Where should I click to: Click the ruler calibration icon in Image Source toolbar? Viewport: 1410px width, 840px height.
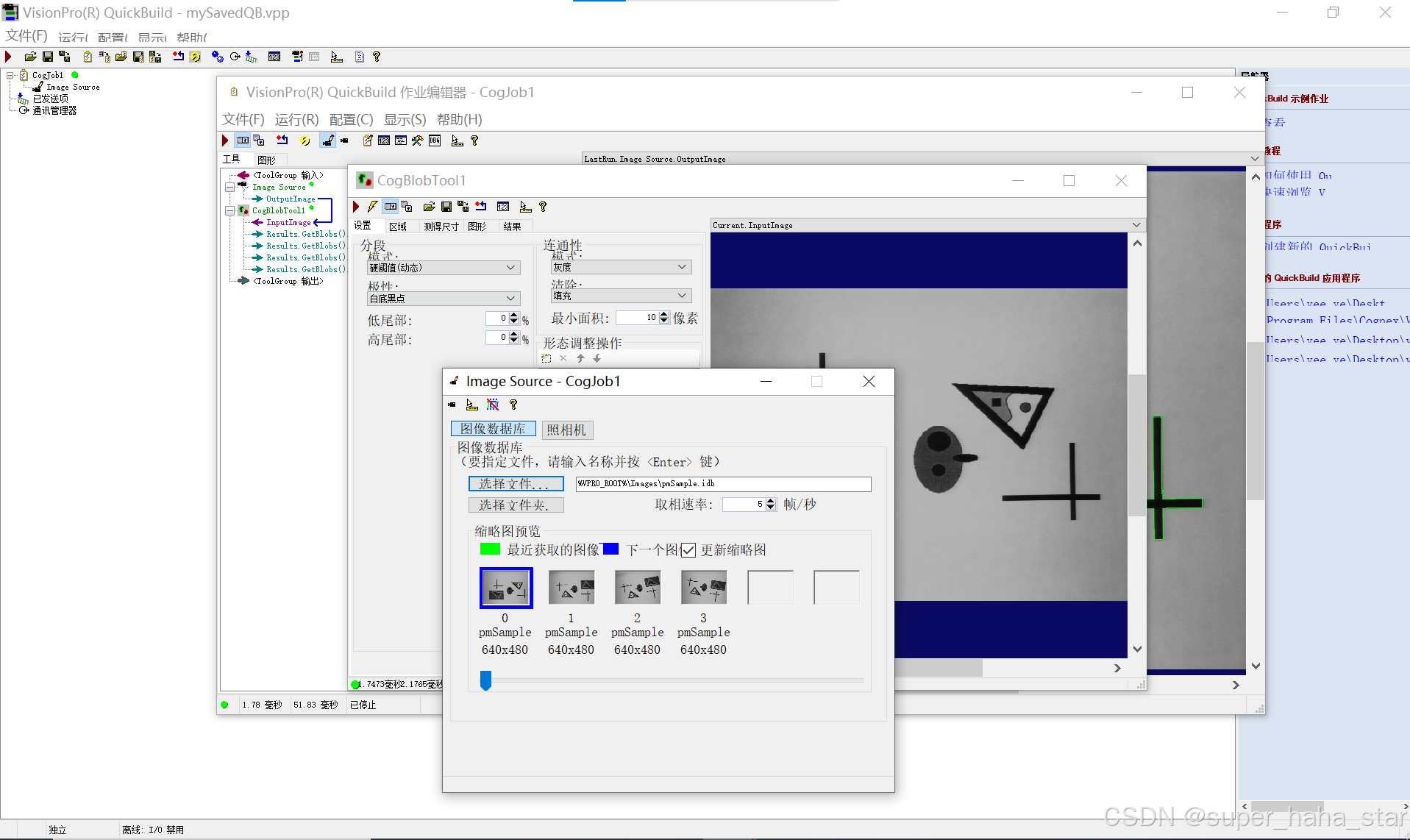click(x=472, y=405)
